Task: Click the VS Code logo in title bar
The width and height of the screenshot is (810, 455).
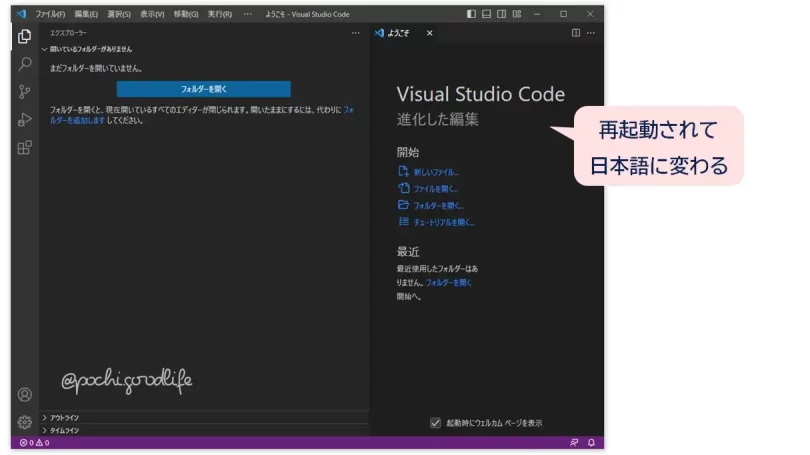Action: click(21, 14)
